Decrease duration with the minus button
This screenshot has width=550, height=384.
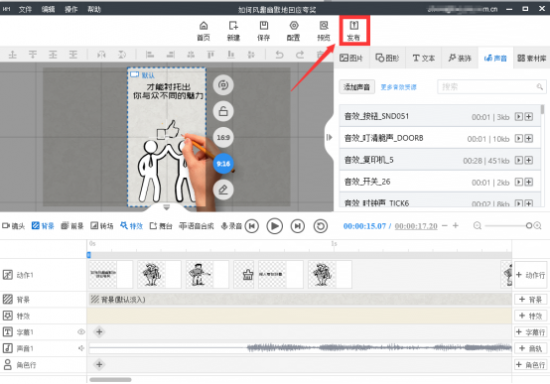click(445, 226)
